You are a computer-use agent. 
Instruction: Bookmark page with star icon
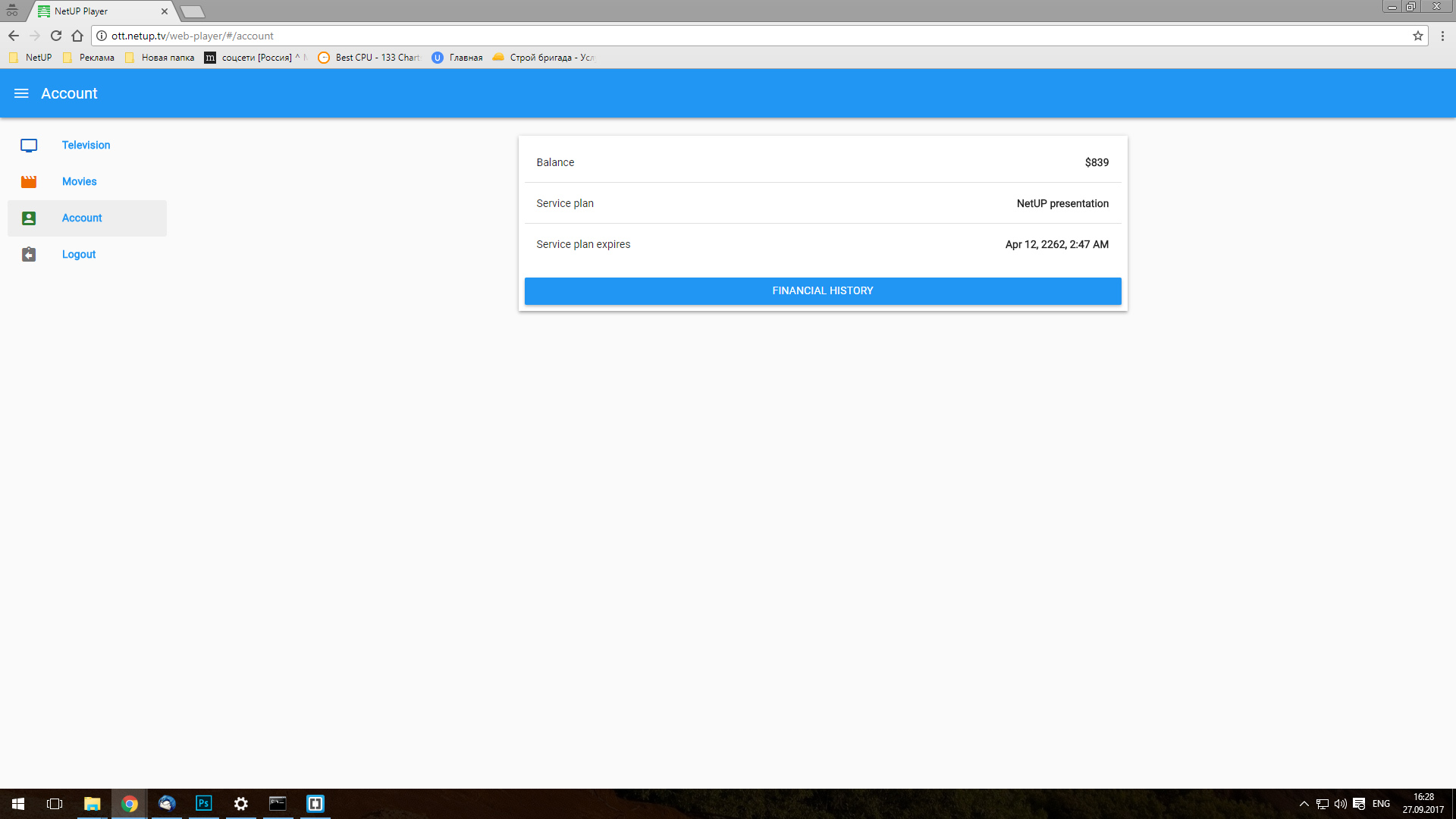coord(1417,36)
